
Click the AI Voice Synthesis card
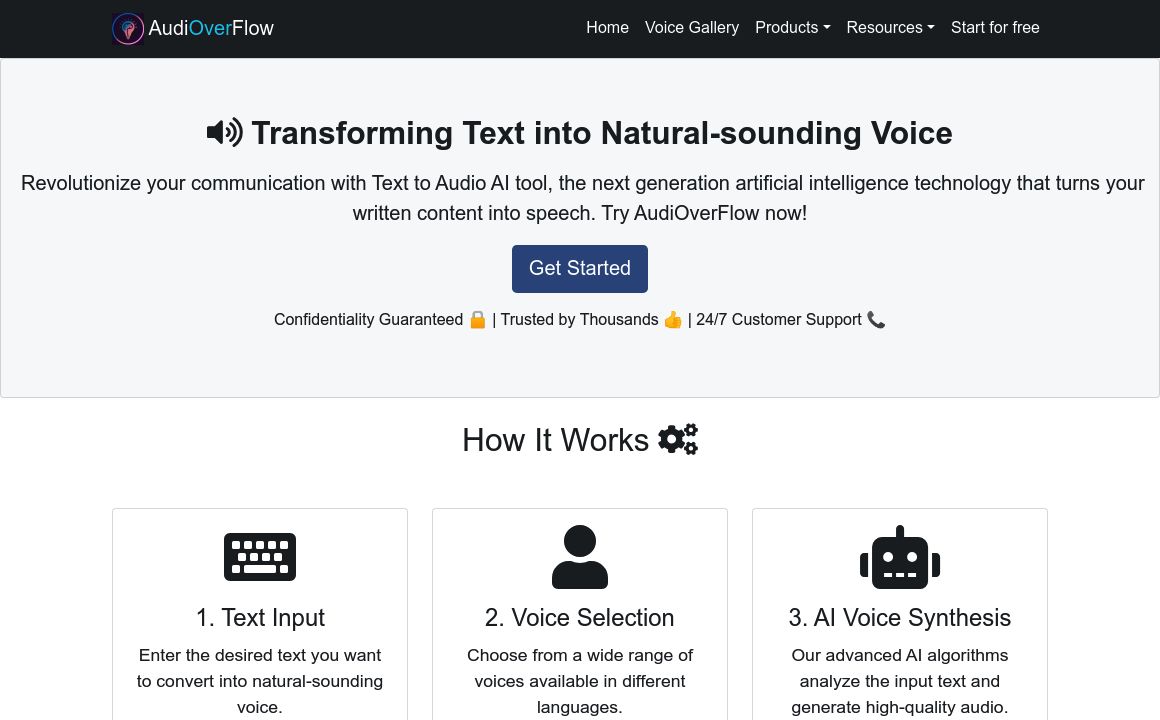coord(899,613)
